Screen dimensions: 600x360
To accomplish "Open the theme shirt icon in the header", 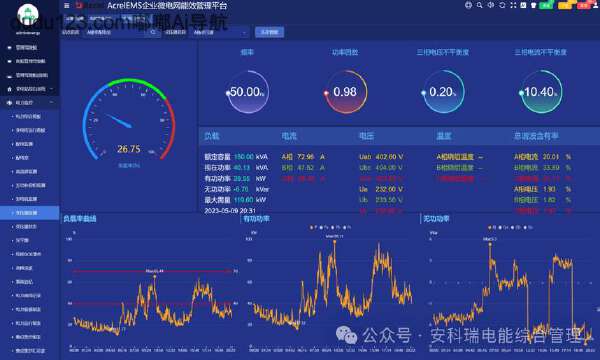I will [533, 5].
